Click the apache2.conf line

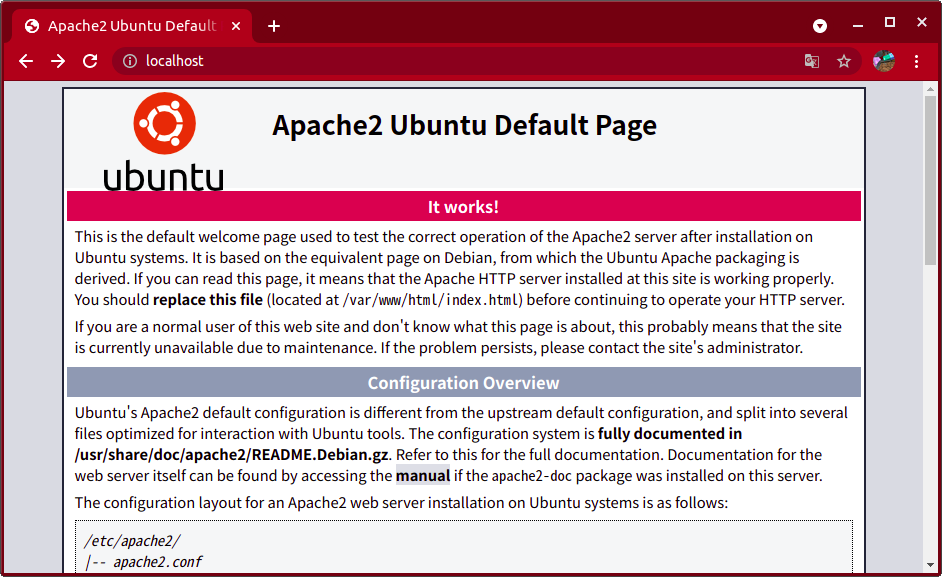(158, 562)
